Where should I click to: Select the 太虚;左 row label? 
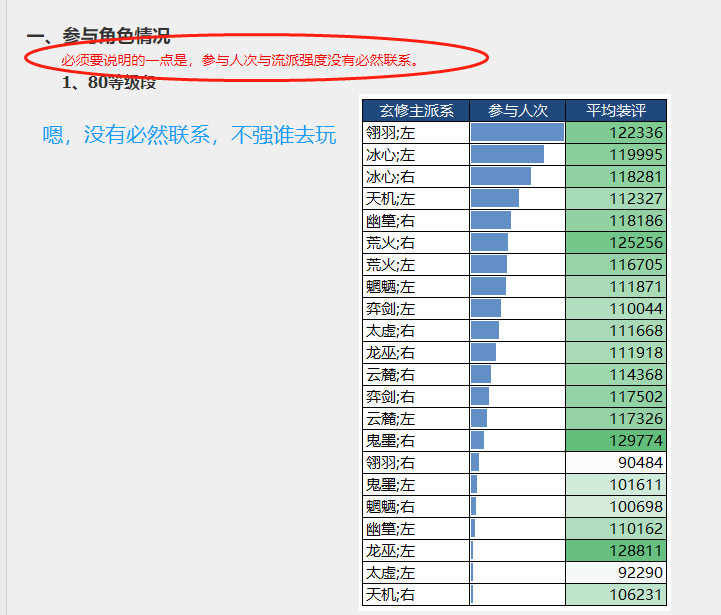tap(390, 573)
